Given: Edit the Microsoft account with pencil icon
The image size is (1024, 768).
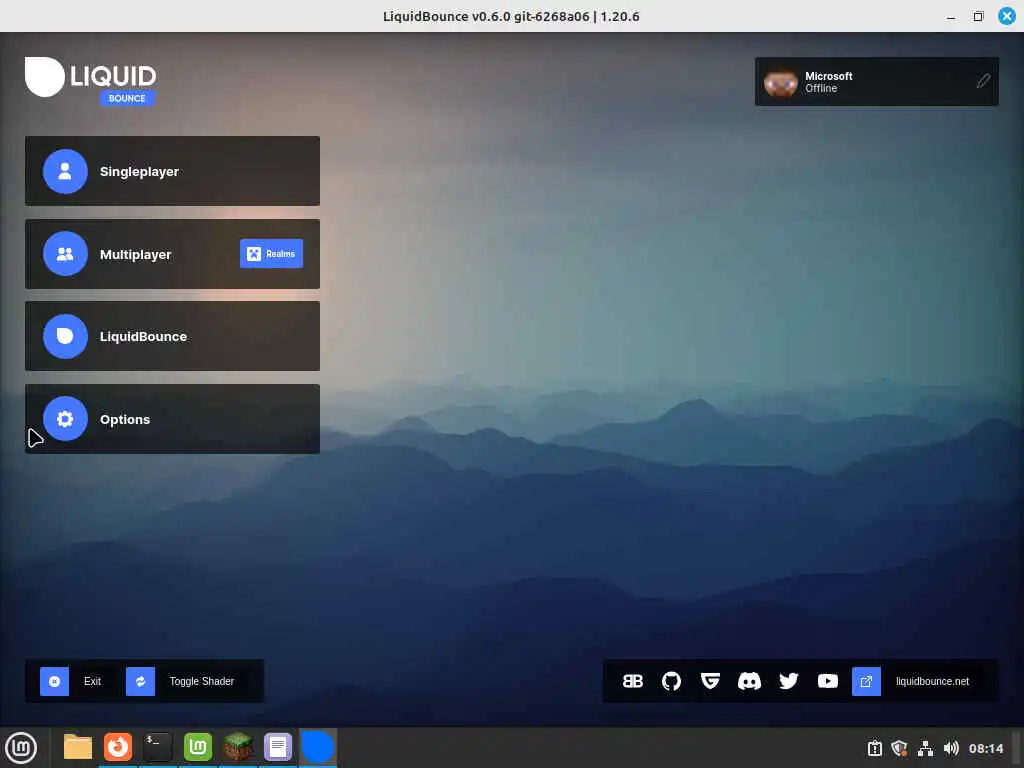Looking at the screenshot, I should coord(983,81).
